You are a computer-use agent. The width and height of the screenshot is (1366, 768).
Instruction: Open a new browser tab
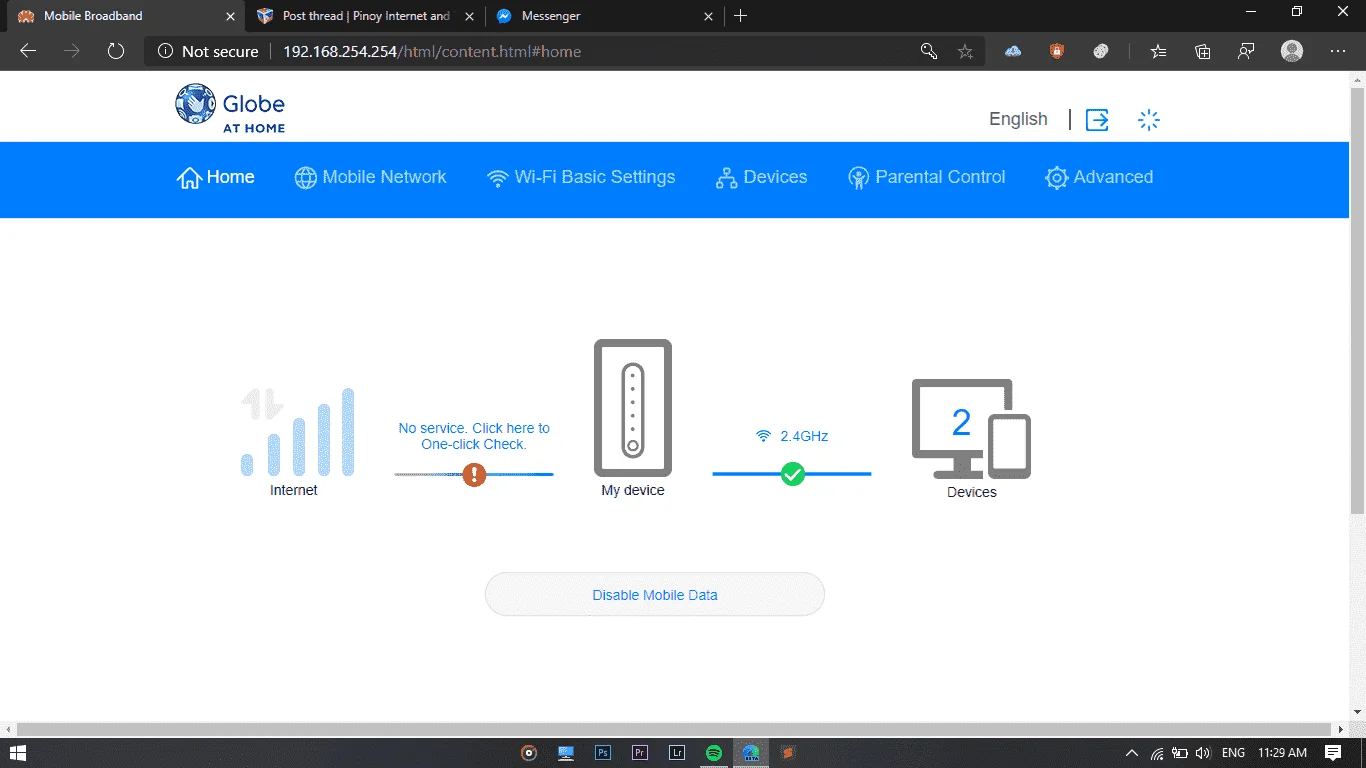(x=740, y=16)
